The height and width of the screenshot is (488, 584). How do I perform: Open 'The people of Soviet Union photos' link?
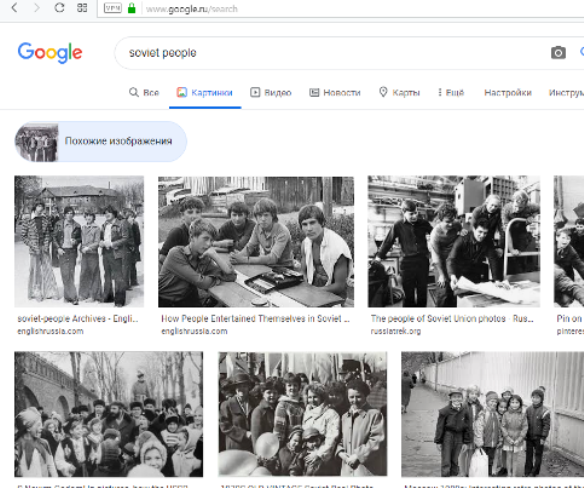click(452, 319)
